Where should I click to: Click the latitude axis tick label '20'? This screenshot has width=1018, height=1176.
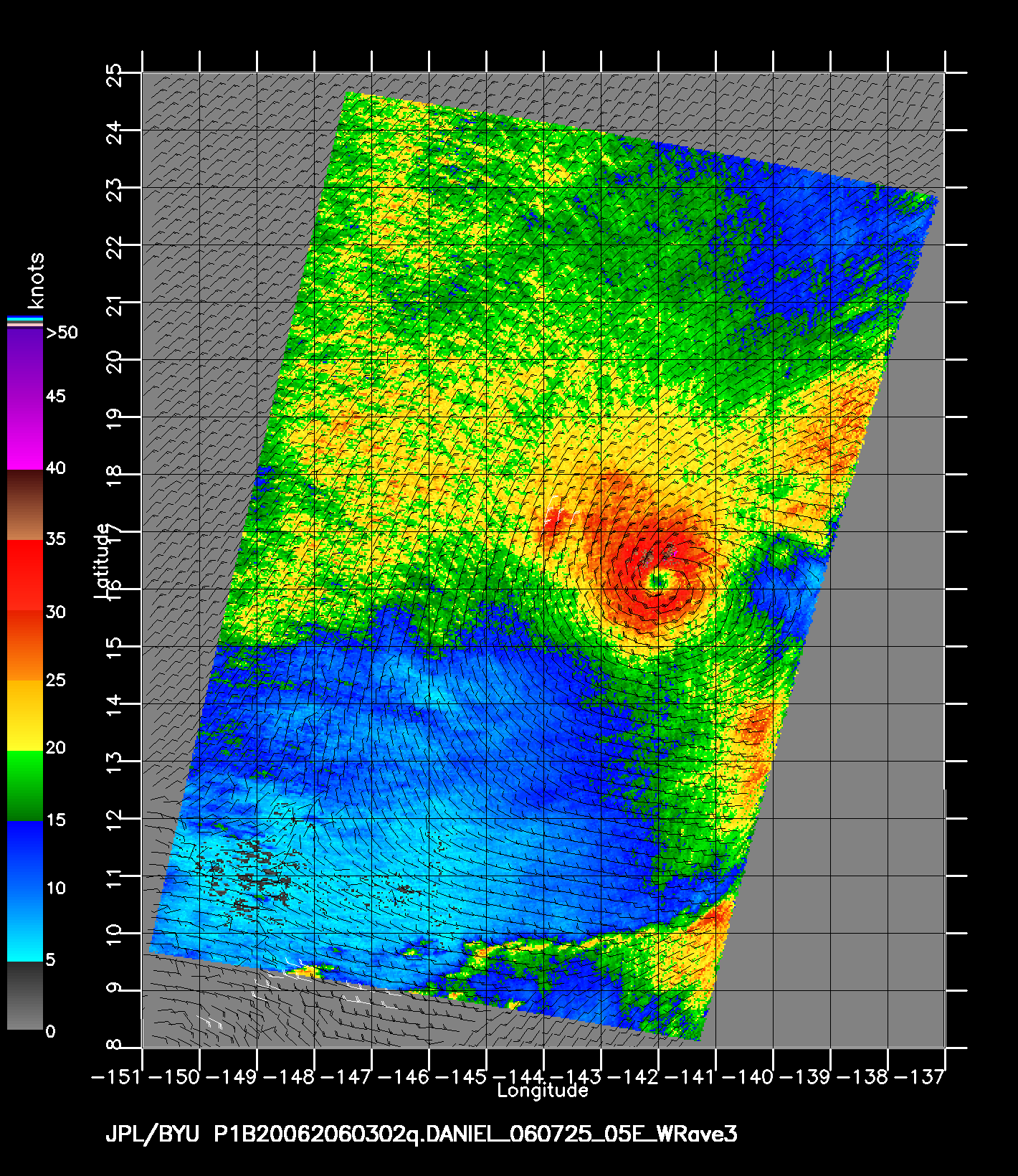click(x=113, y=361)
